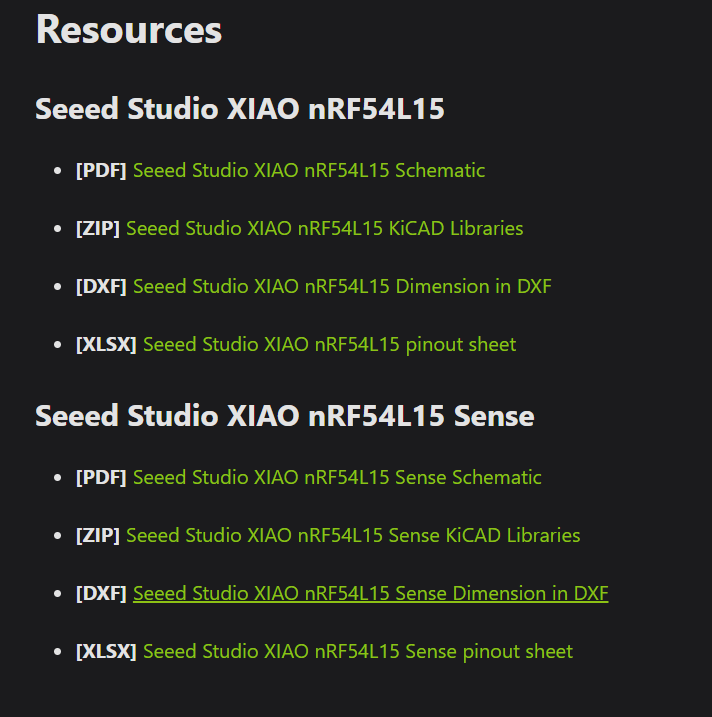Open Seeed Studio XIAO nRF54L15 Dimension in DXF
Screen dimensions: 712x717
click(x=342, y=287)
